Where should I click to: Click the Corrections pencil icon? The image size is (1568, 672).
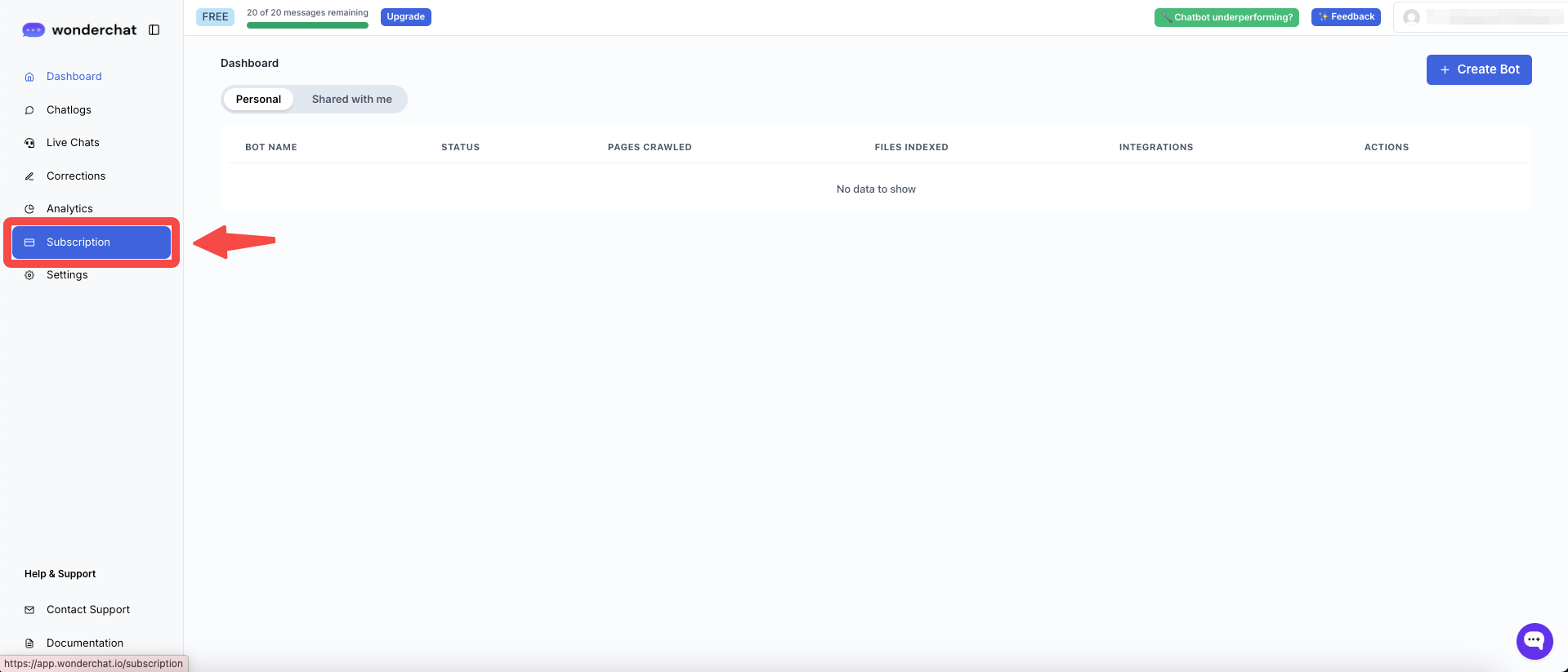(29, 176)
